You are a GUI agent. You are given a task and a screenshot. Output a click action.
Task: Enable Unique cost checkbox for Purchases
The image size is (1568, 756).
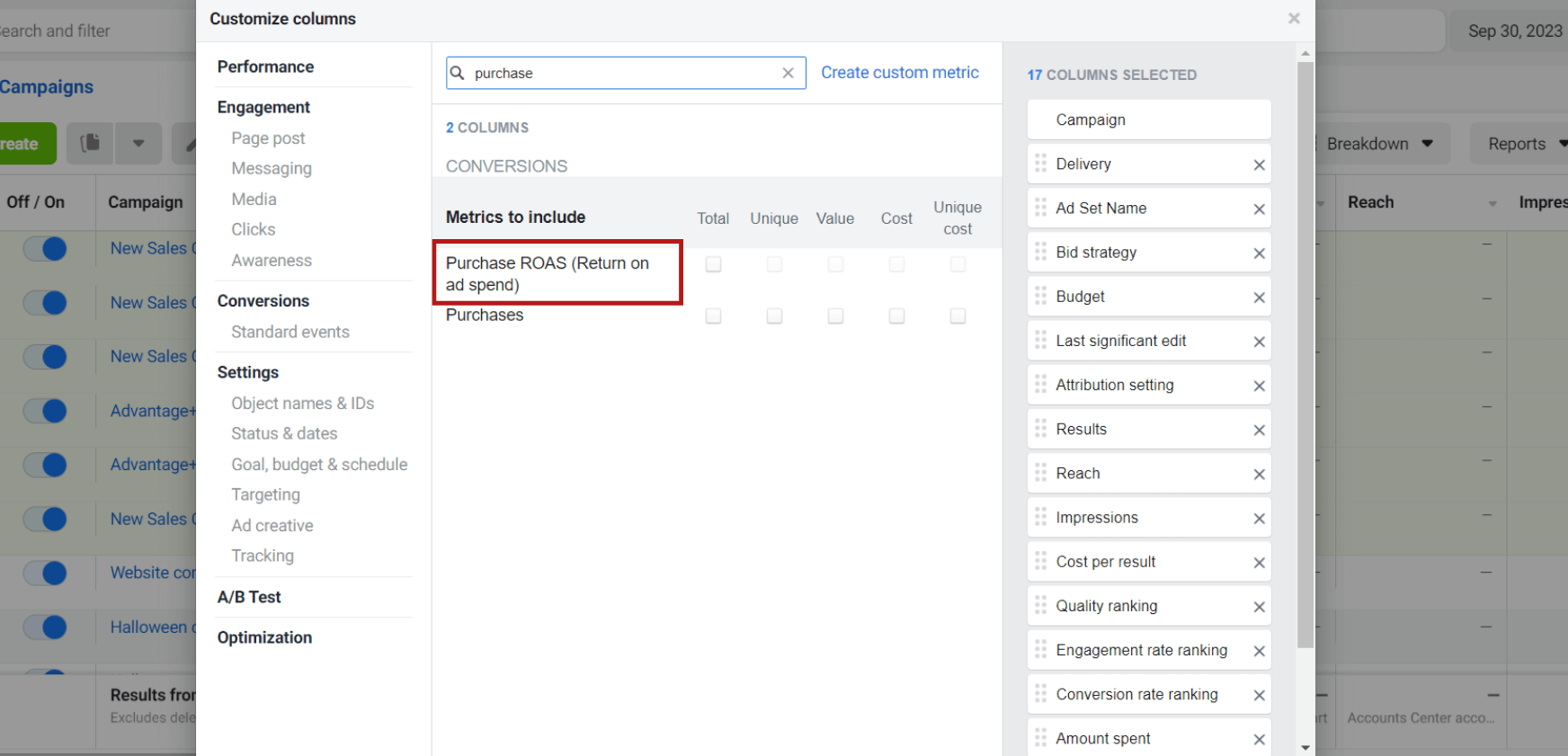(958, 316)
